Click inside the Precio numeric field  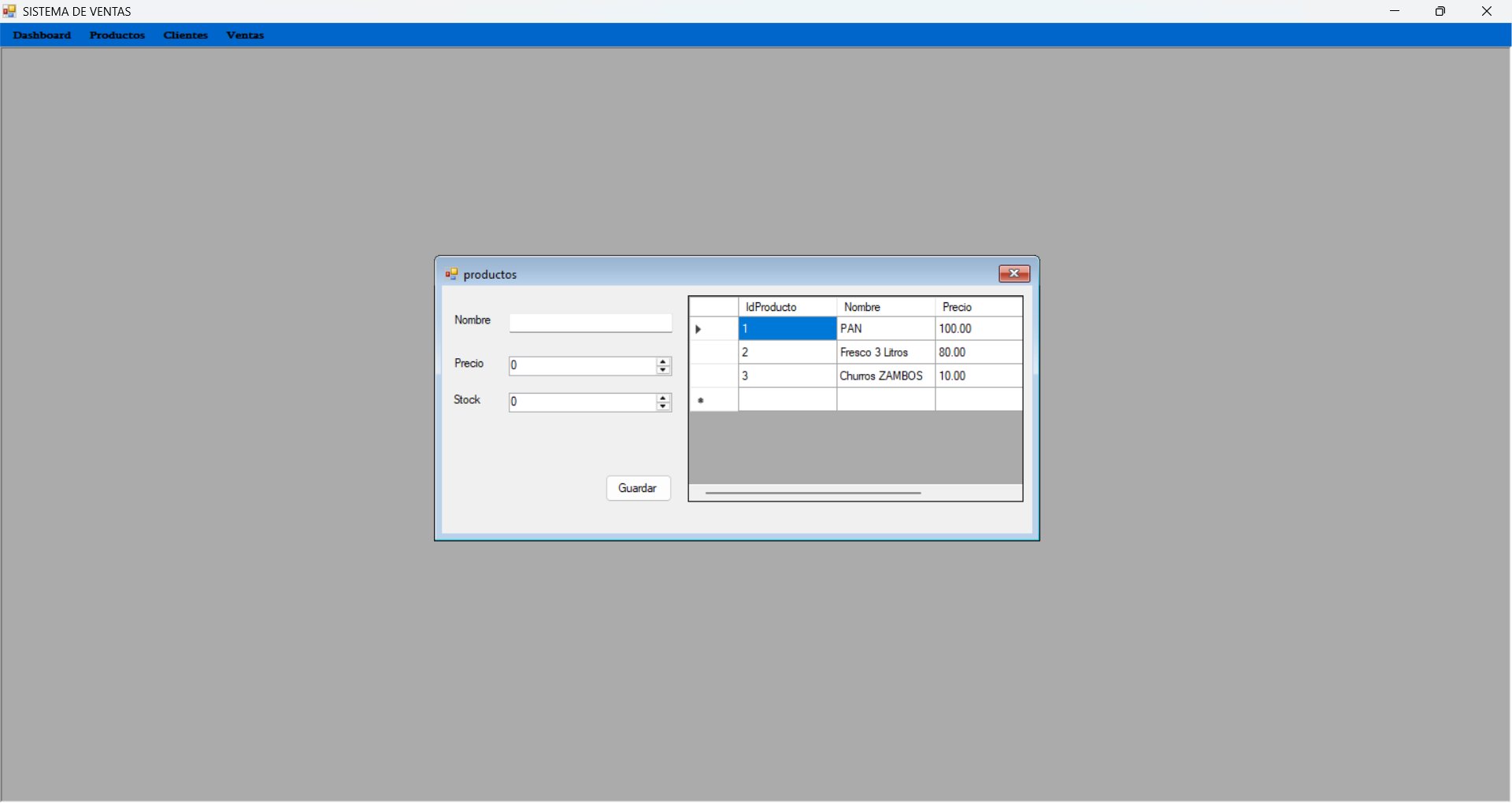(x=582, y=366)
